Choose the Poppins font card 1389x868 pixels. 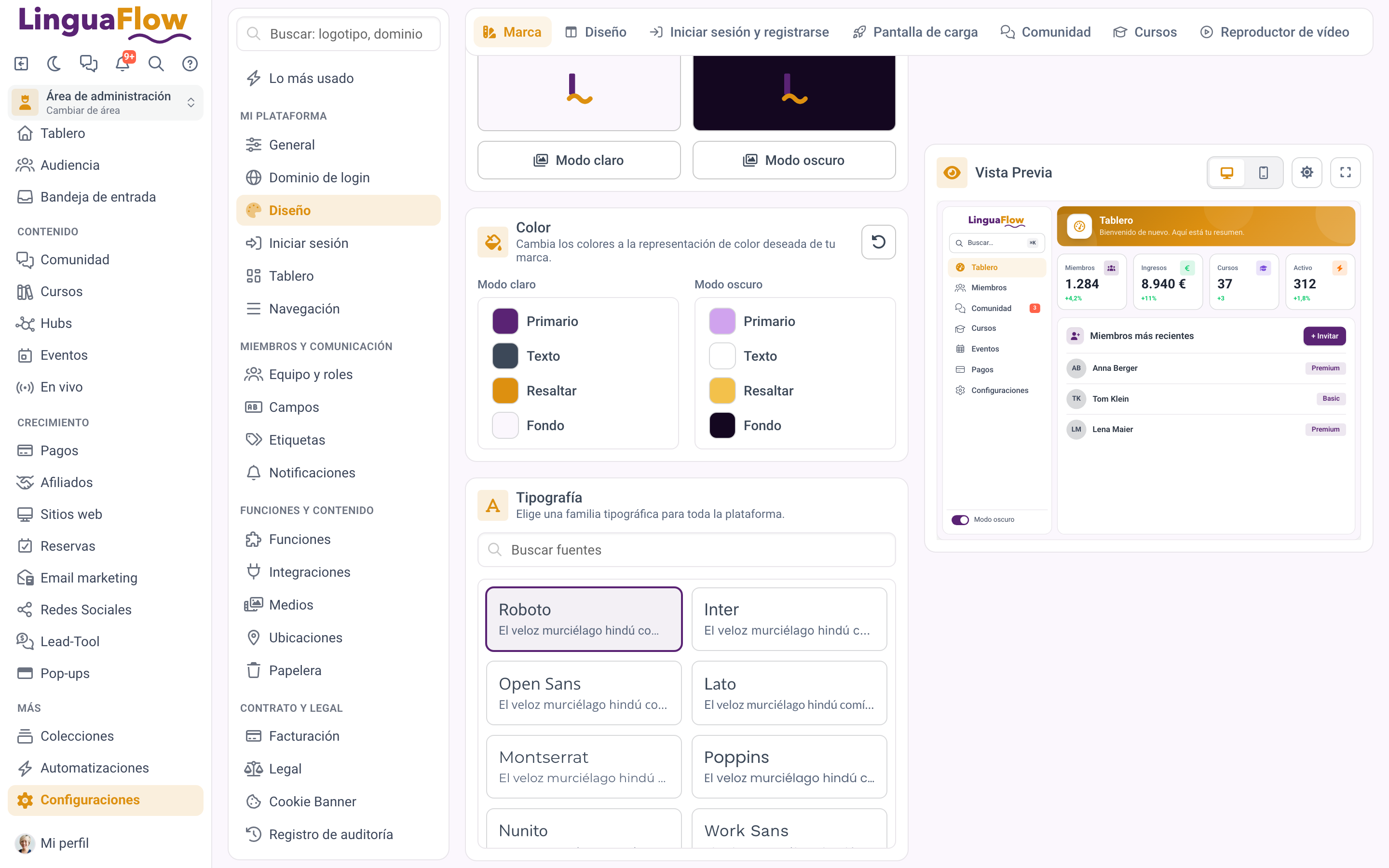click(x=789, y=766)
